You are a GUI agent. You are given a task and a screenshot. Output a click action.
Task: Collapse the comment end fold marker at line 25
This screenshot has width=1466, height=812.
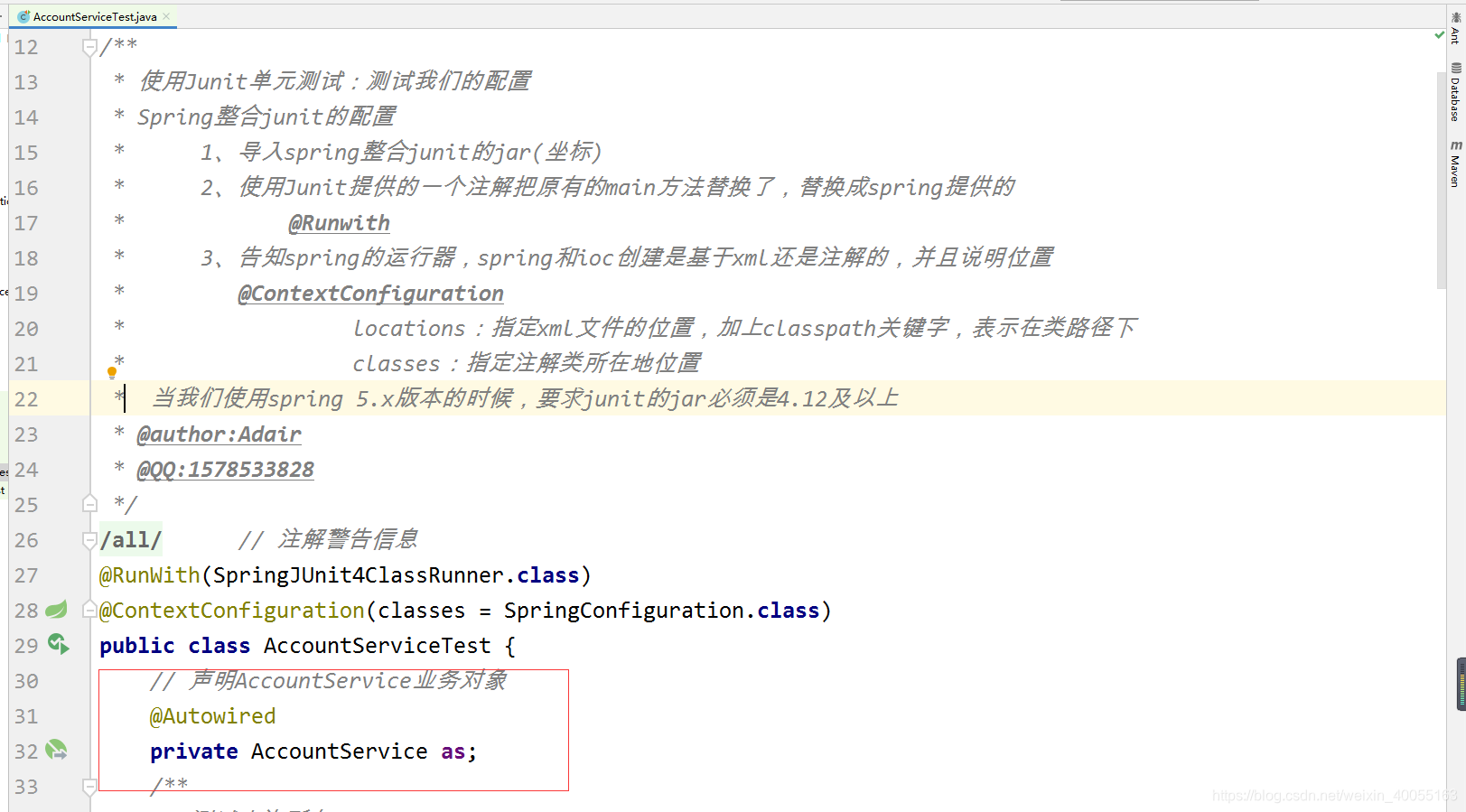tap(89, 504)
